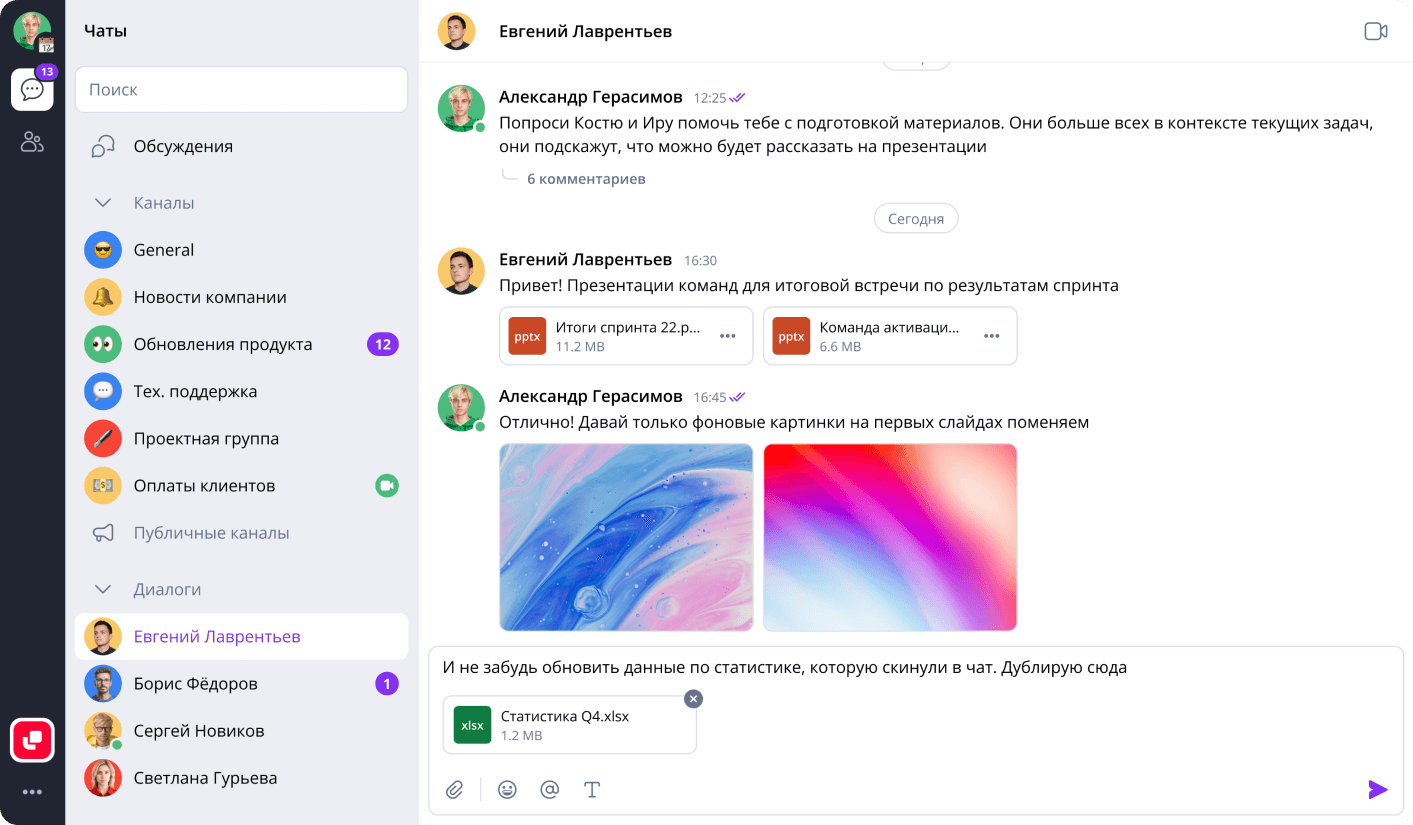Open Публичные каналы
Image resolution: width=1413 pixels, height=825 pixels.
211,533
